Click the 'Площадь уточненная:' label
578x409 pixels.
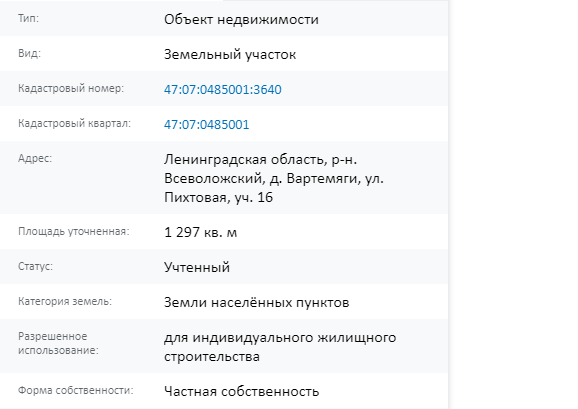74,231
